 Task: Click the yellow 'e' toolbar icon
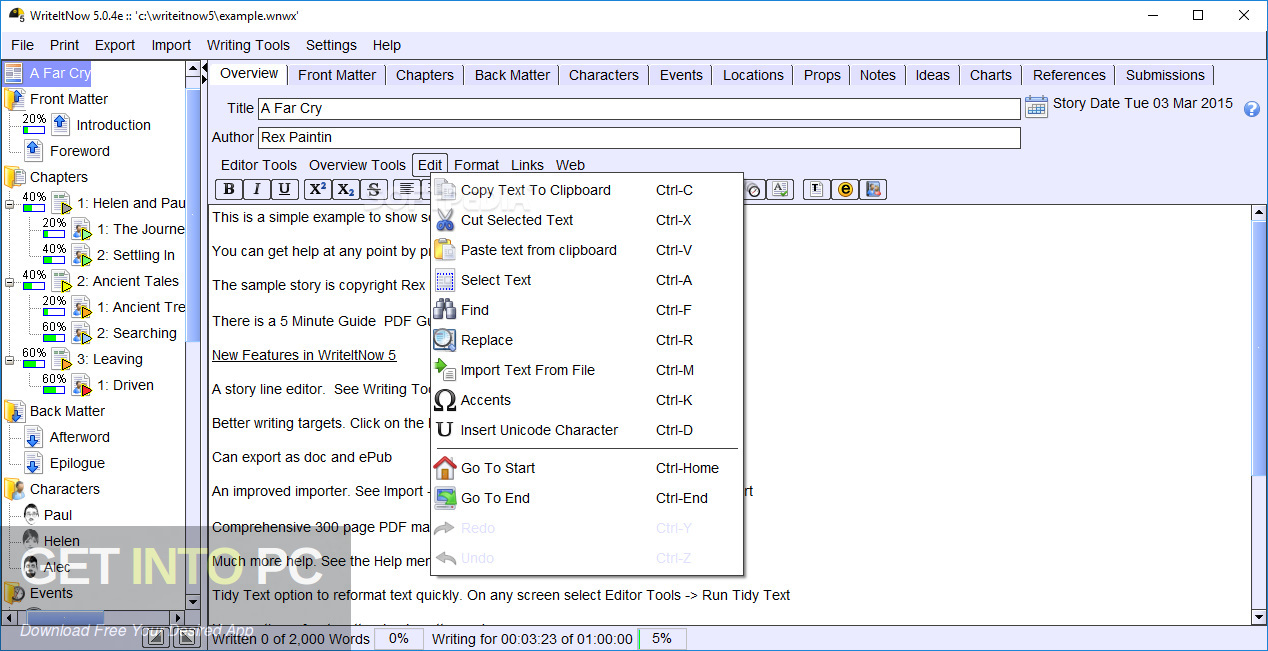coord(845,189)
